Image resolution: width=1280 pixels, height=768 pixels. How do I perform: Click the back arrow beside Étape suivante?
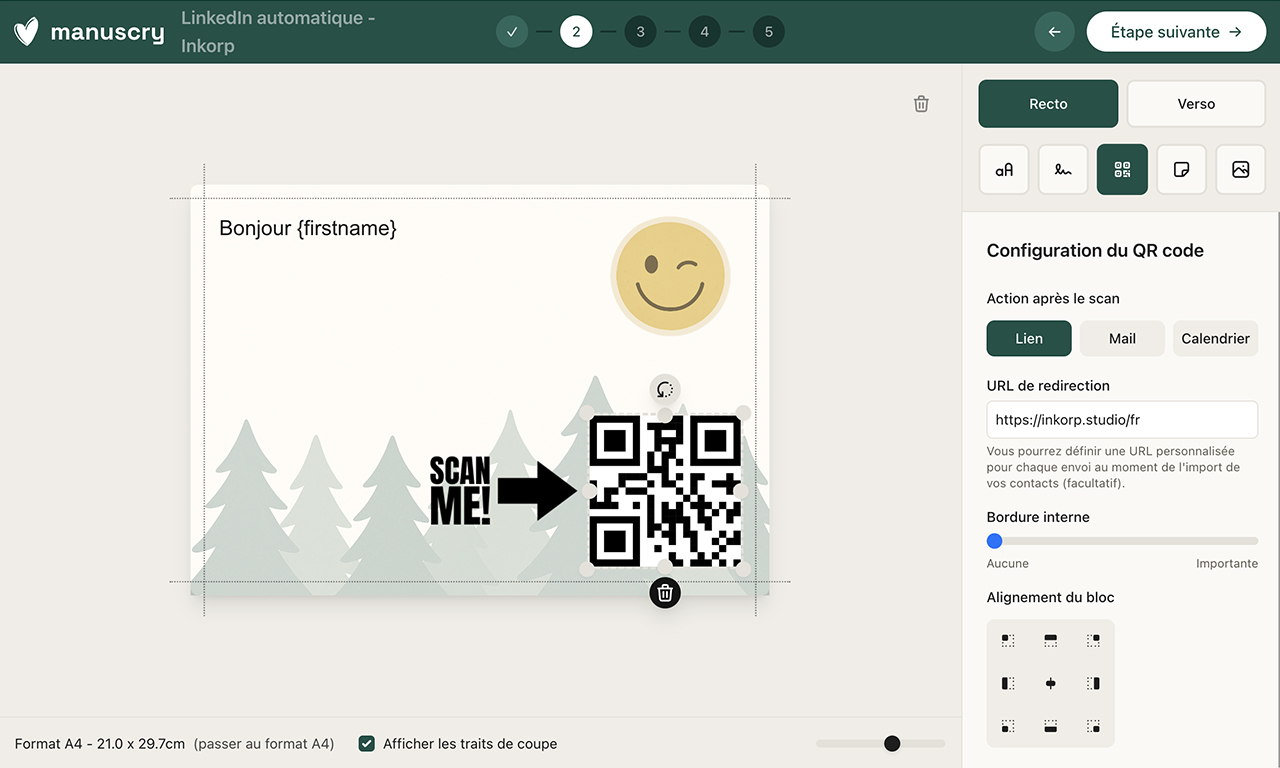(1054, 31)
